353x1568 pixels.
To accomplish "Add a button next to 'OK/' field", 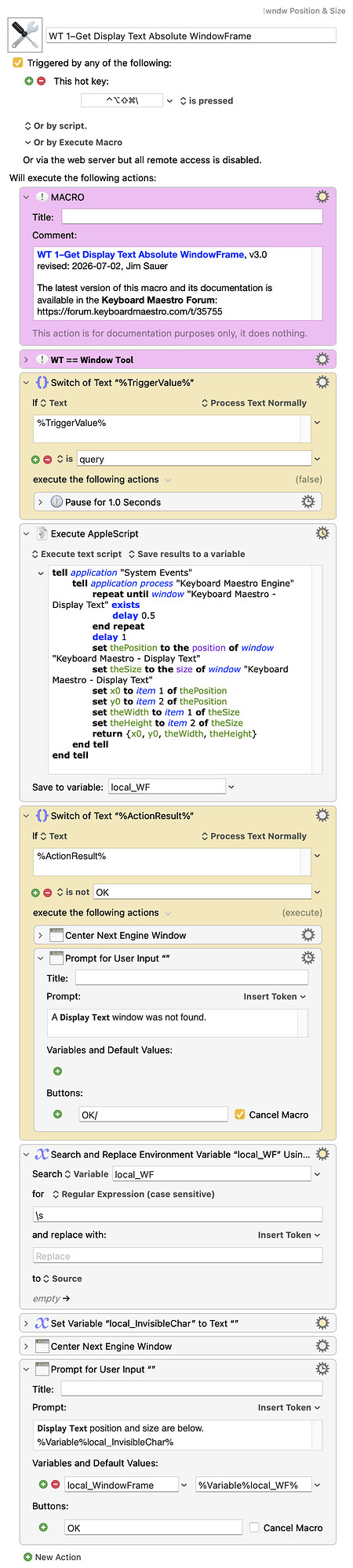I will coord(57,1114).
